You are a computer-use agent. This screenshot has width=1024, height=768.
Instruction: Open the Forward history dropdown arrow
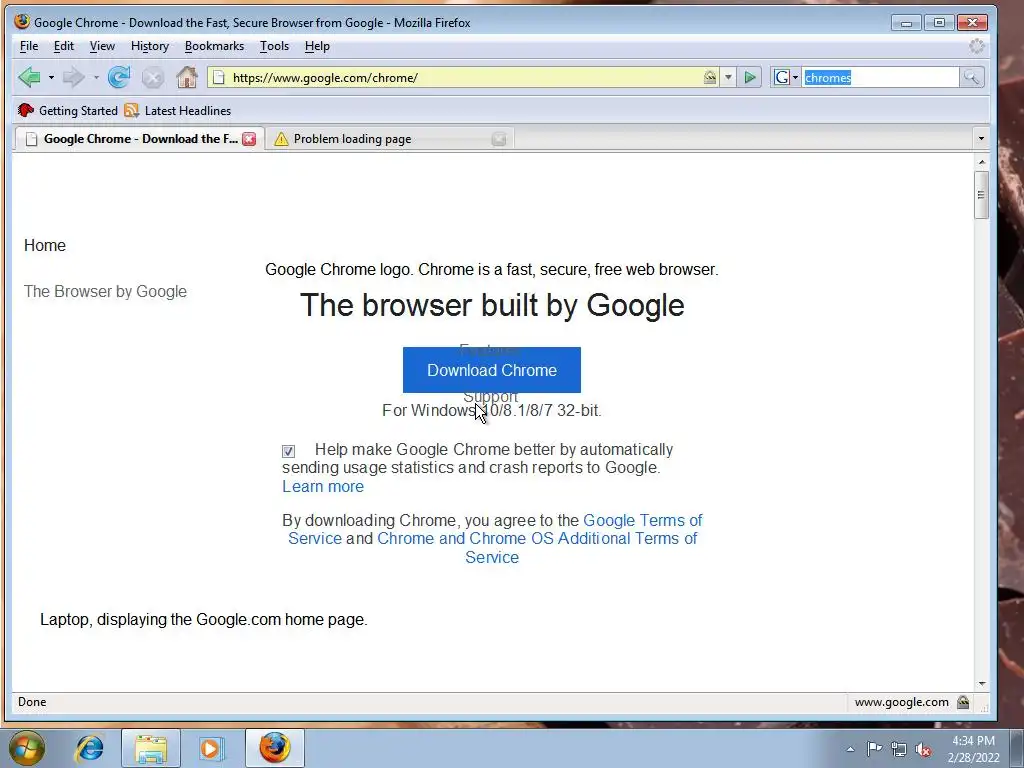point(96,78)
